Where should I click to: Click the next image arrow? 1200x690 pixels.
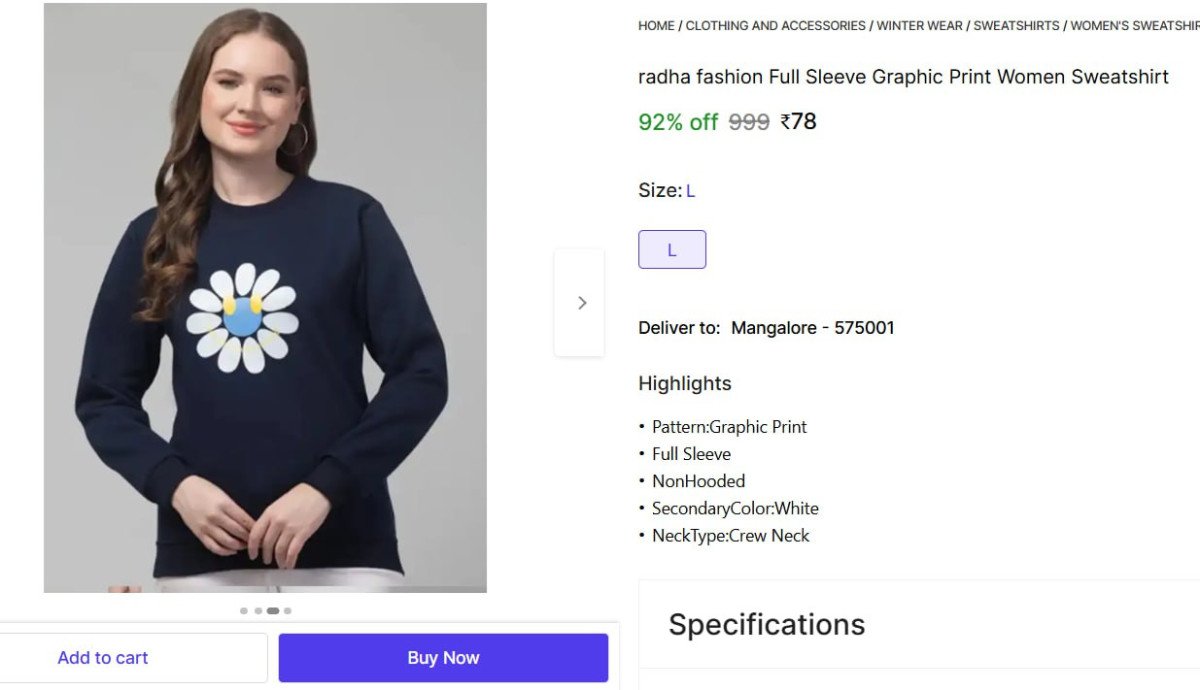point(580,302)
